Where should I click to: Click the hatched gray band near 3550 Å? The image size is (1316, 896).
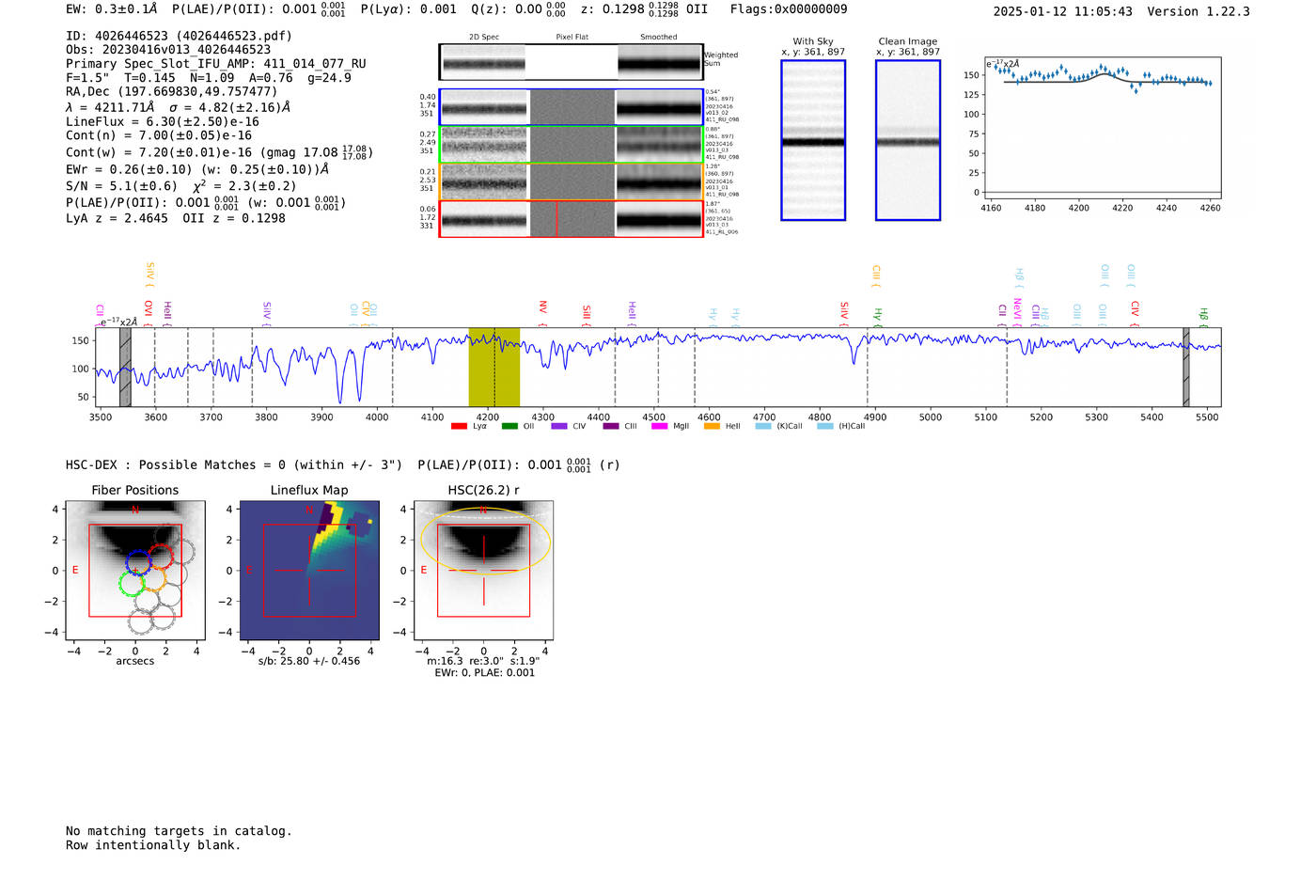[x=125, y=367]
